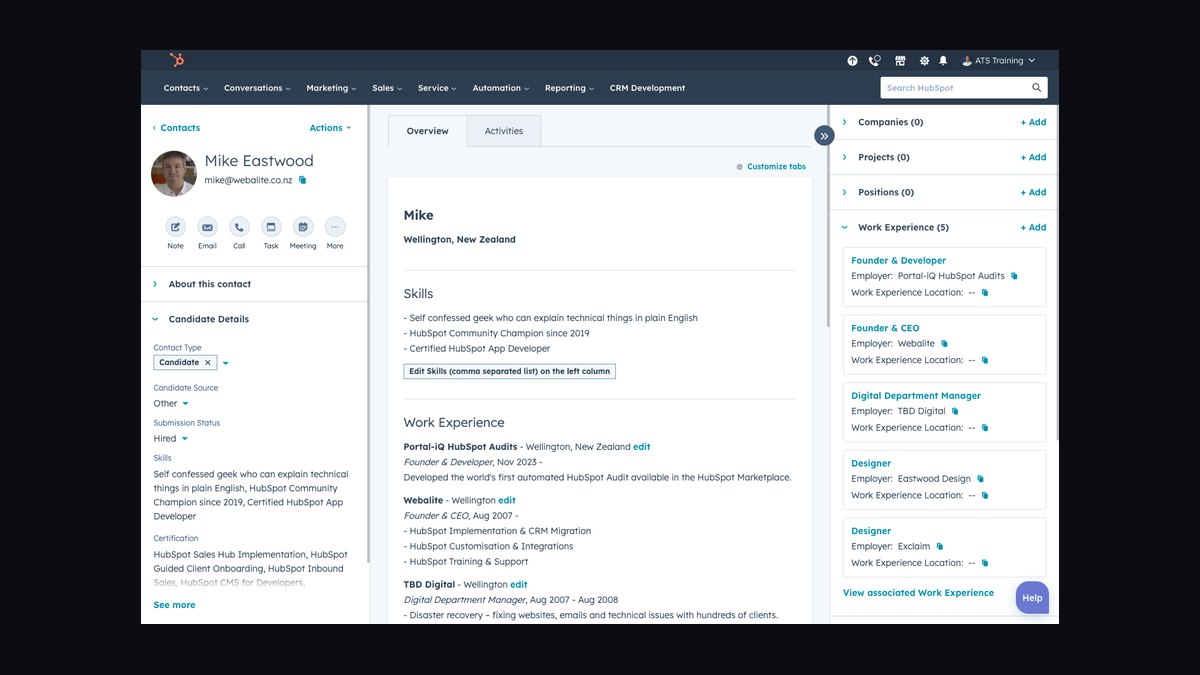
Task: Open the ATS Training account menu
Action: coord(998,61)
